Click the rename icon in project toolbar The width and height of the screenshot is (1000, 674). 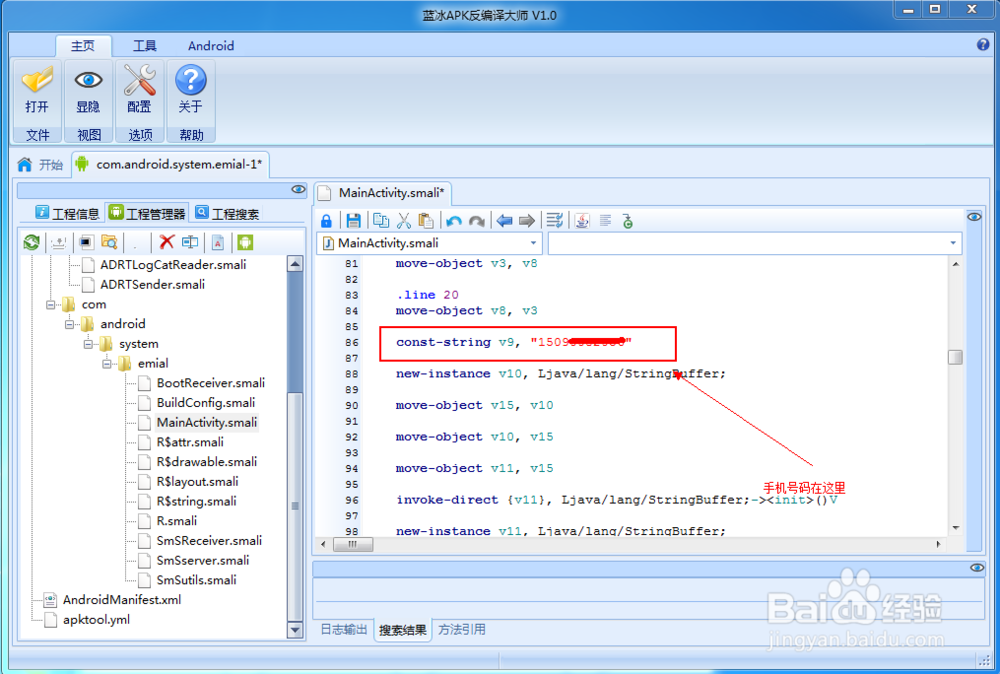pos(190,242)
